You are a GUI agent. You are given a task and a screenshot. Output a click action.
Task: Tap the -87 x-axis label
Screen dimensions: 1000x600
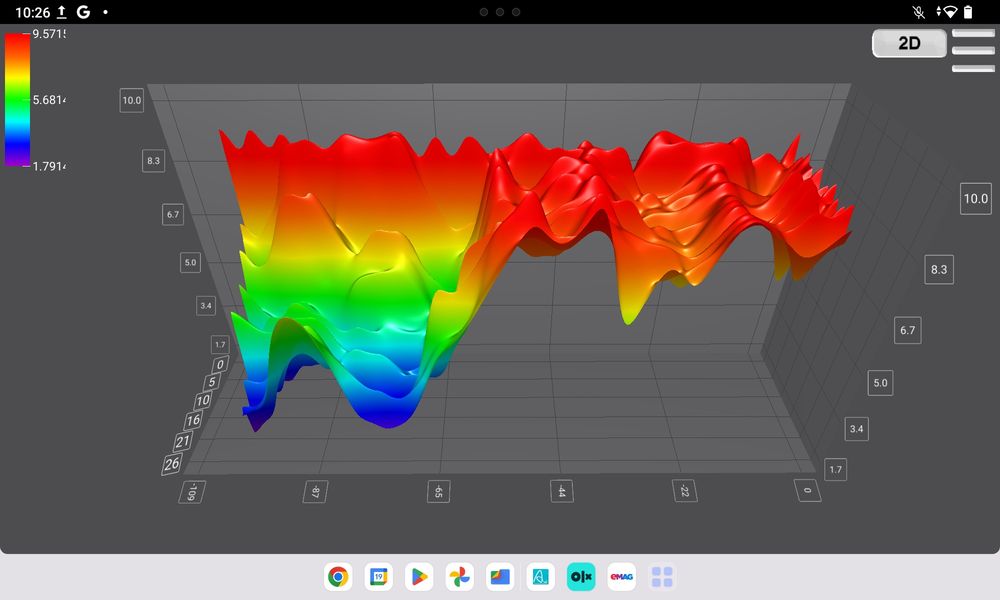coord(315,492)
